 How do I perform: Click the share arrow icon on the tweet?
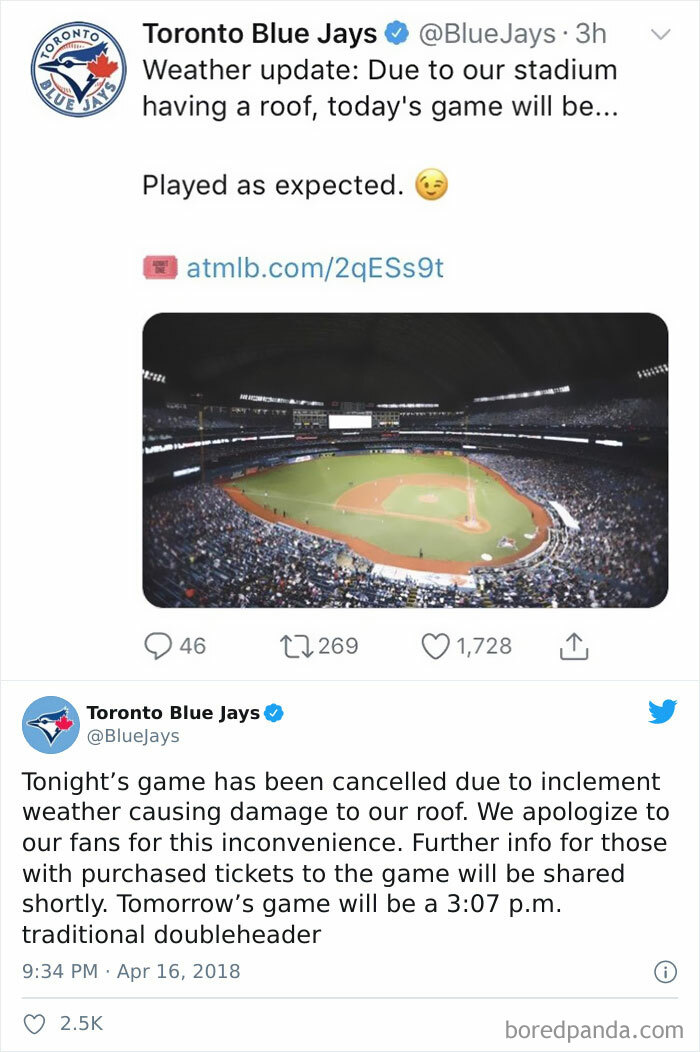(573, 645)
